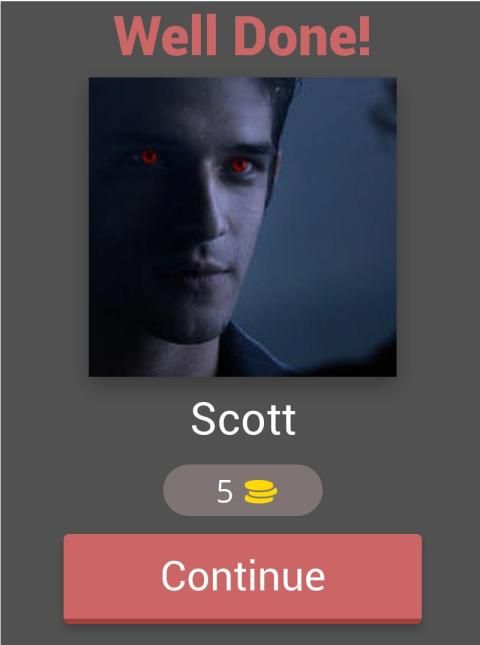Click the word Continue on red button
The width and height of the screenshot is (480, 645).
[x=243, y=576]
